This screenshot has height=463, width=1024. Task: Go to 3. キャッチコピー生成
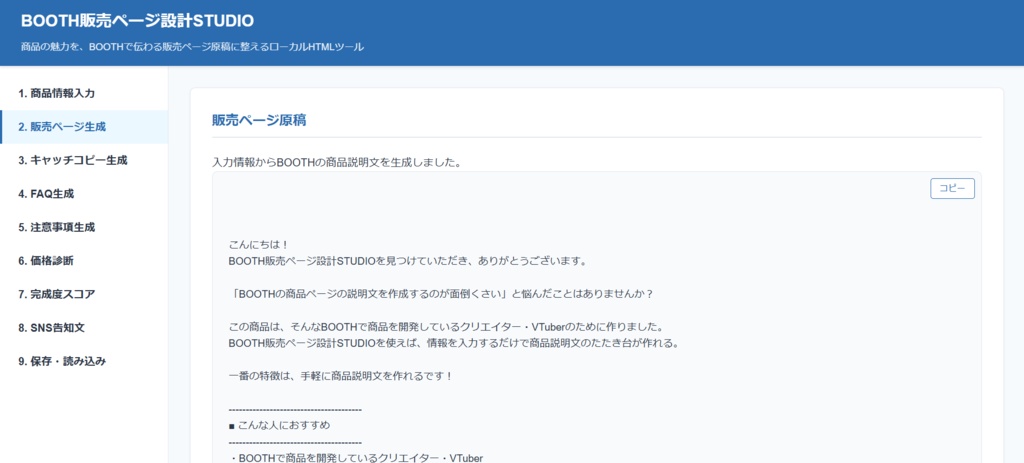click(84, 160)
